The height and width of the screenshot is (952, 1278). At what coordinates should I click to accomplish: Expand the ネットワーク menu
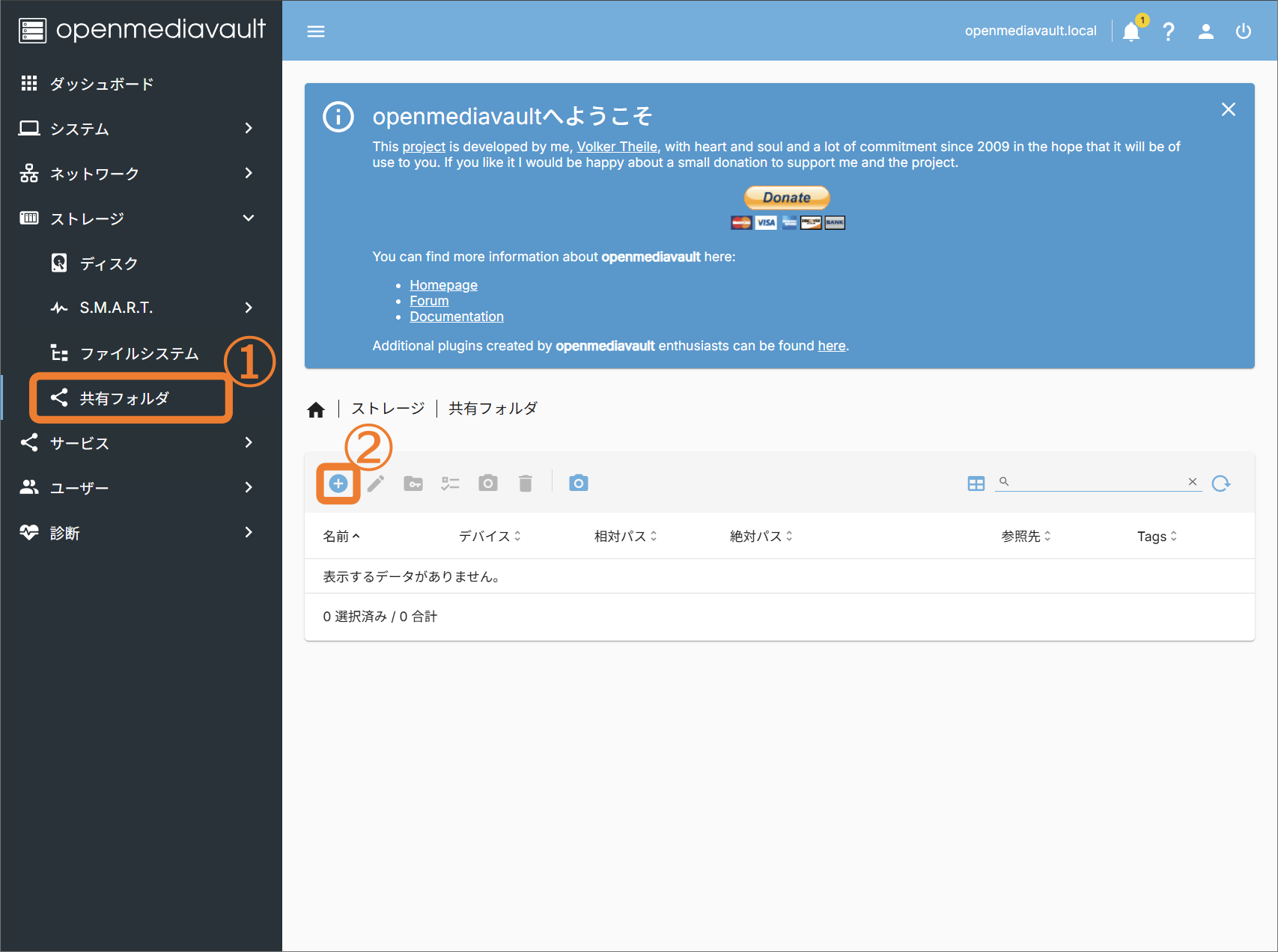[141, 174]
